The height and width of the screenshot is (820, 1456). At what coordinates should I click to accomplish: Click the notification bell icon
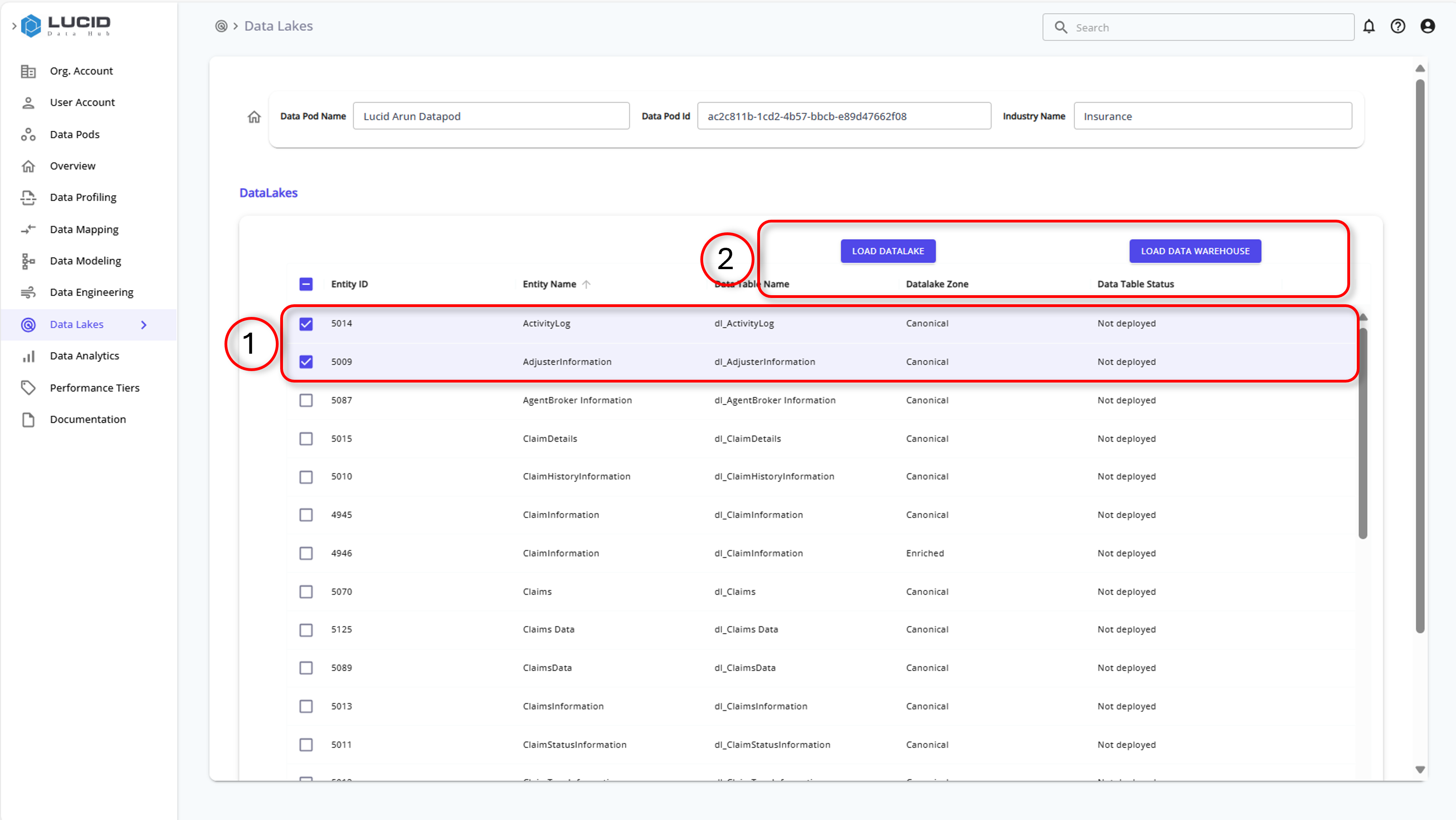(x=1369, y=26)
